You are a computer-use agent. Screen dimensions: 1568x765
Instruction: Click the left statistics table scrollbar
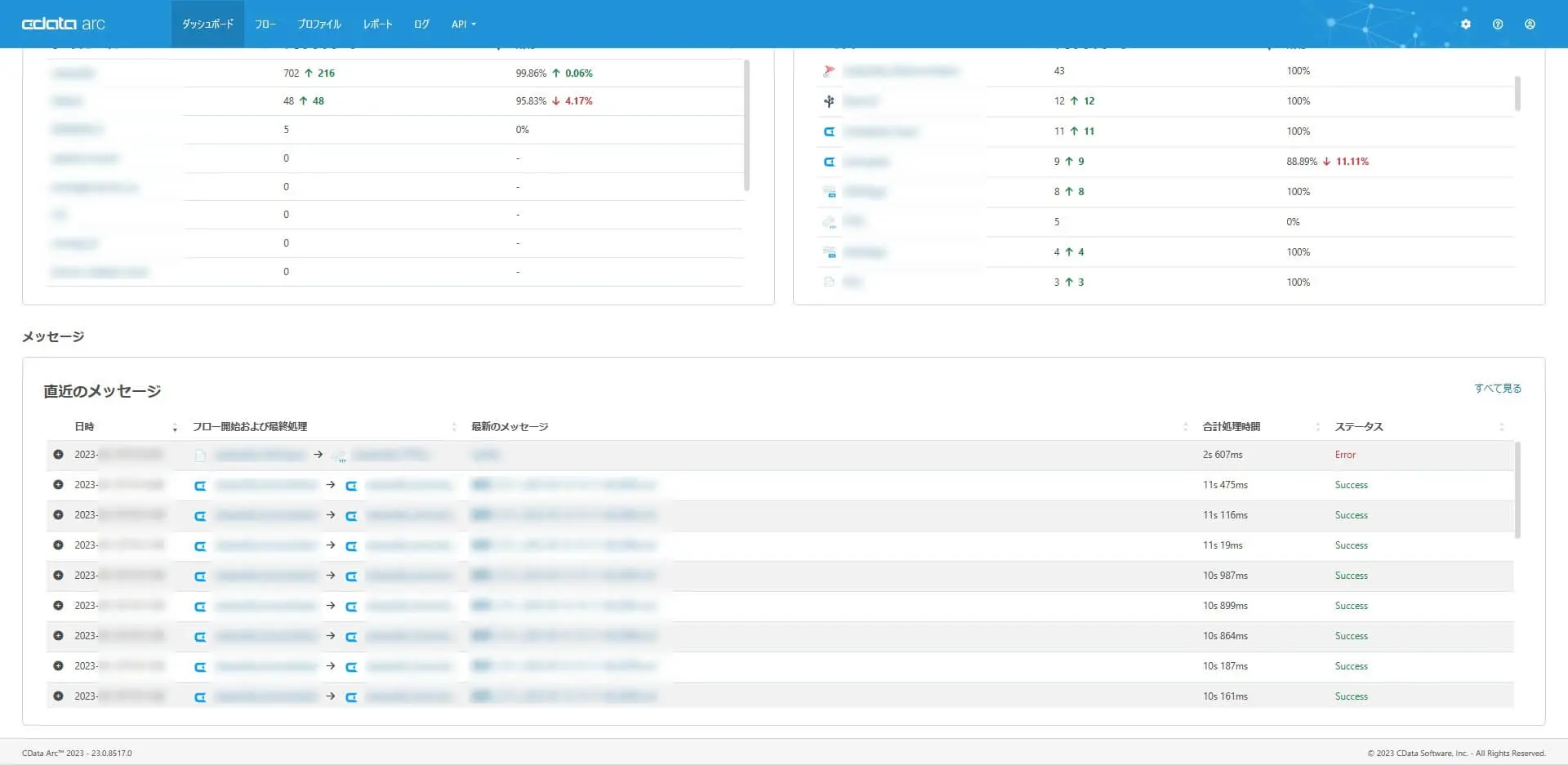coord(746,126)
